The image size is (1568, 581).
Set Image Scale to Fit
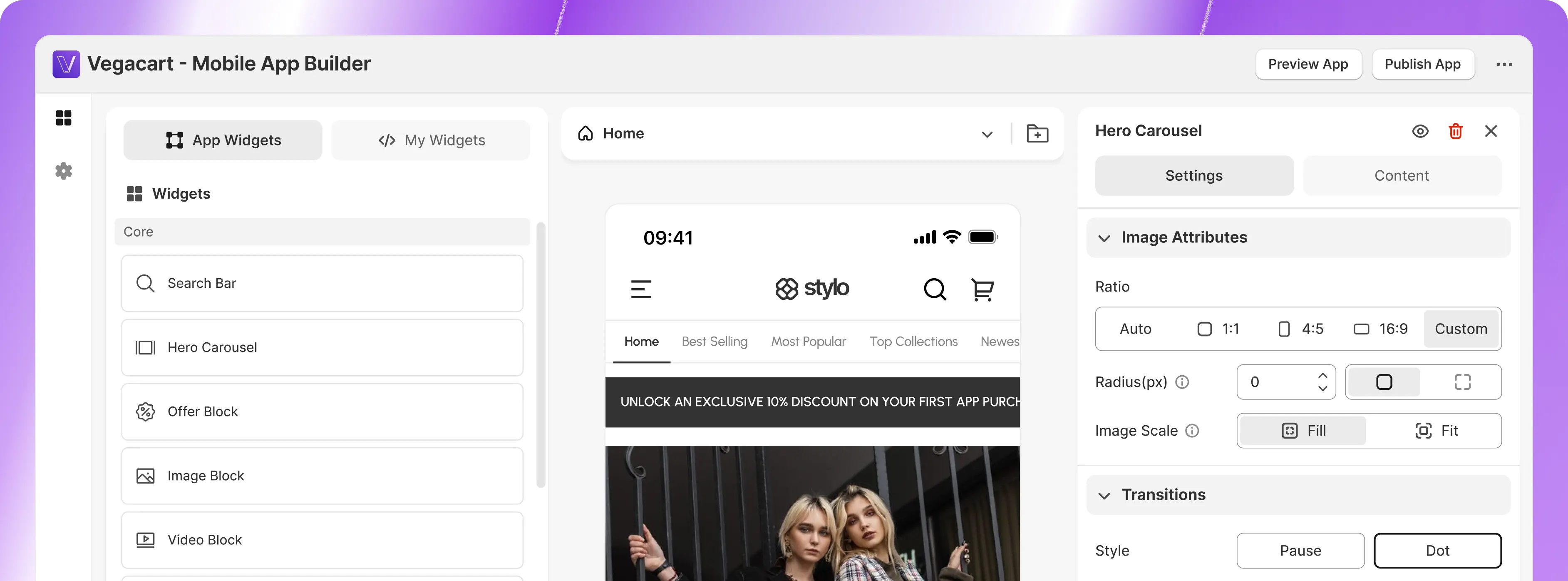(x=1436, y=431)
